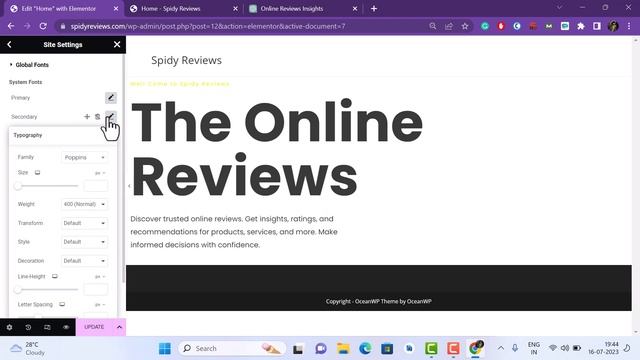Open the Weight dropdown 400 (Normal)

[x=84, y=204]
